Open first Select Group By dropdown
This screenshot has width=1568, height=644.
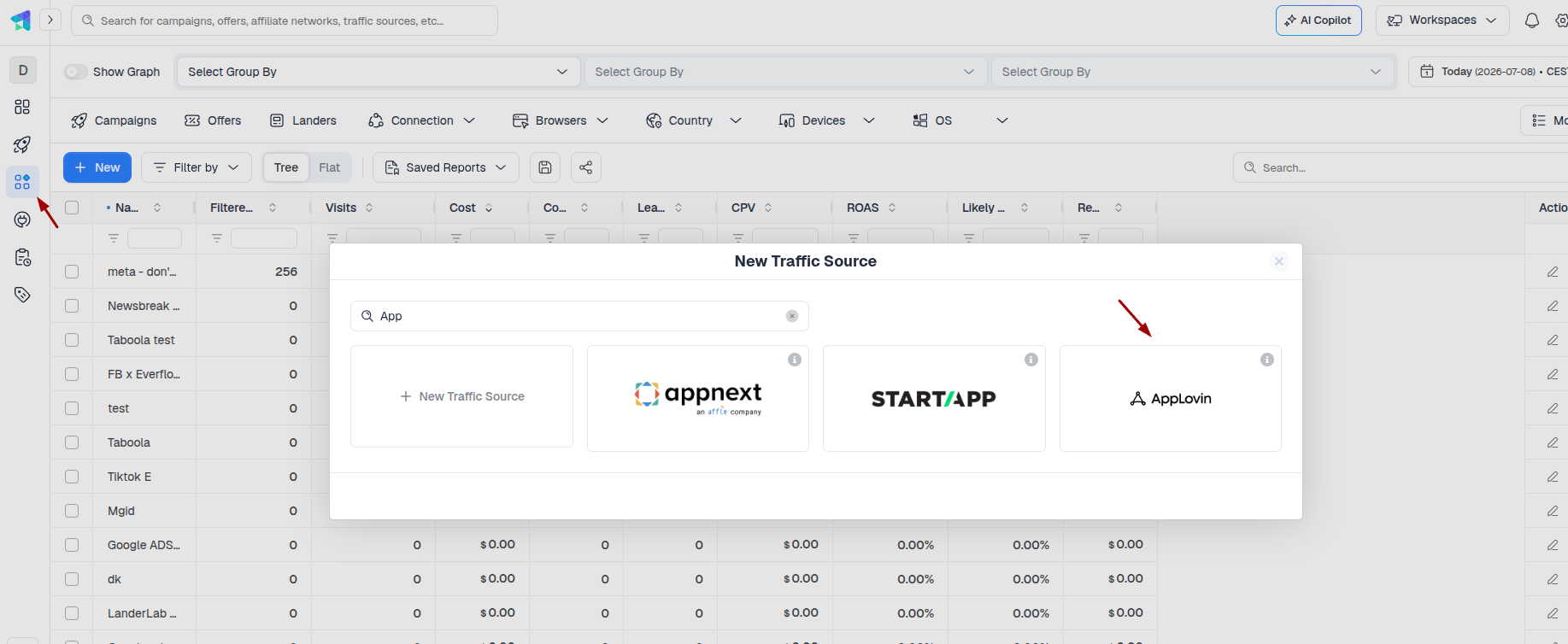[379, 72]
